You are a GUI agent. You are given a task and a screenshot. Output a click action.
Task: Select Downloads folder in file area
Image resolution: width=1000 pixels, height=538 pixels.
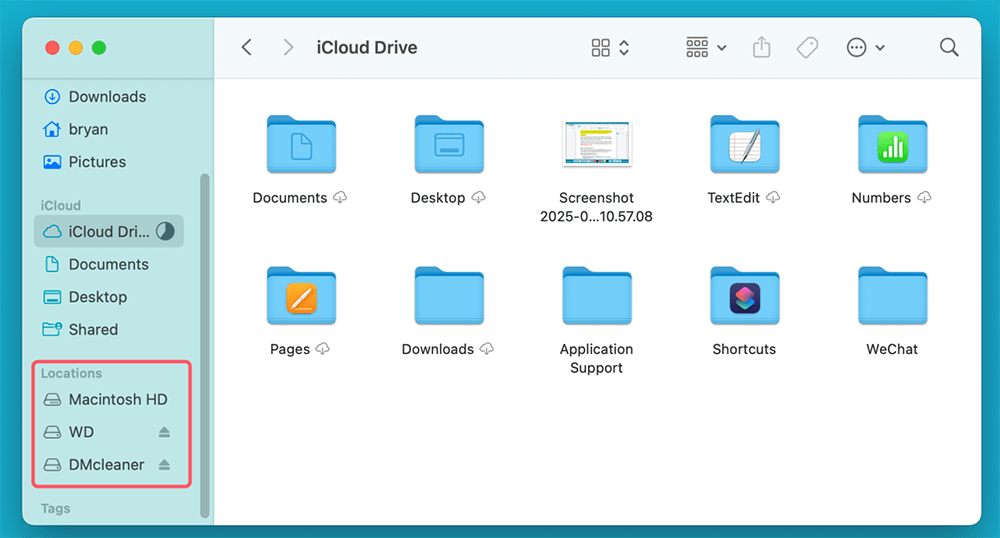point(449,296)
